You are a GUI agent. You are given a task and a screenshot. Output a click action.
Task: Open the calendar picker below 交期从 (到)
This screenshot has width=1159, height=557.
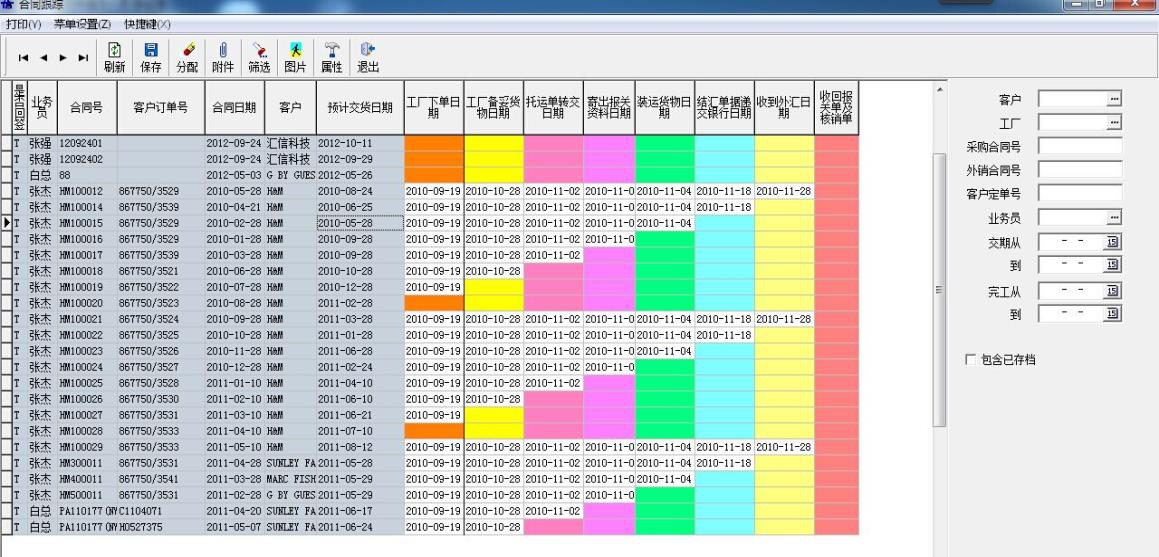[x=1113, y=264]
